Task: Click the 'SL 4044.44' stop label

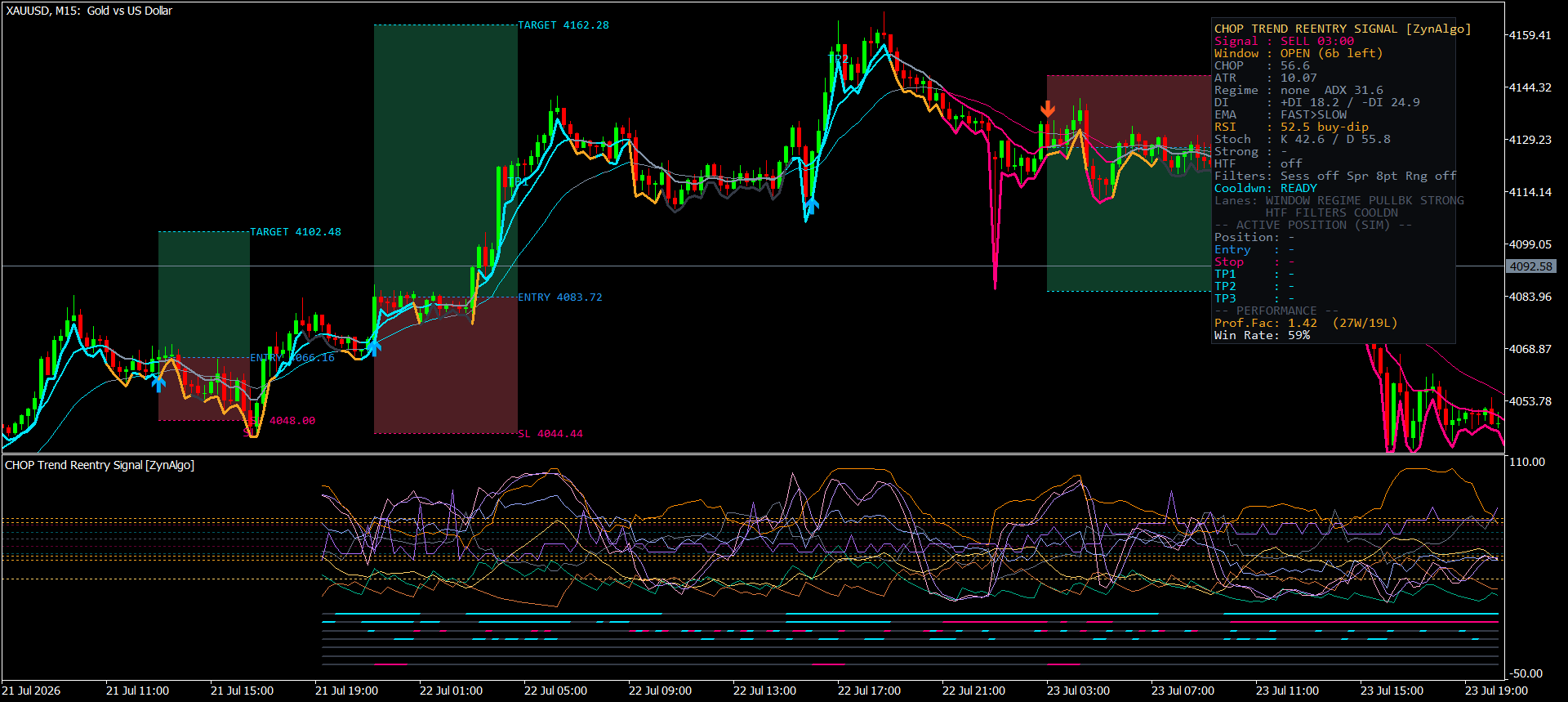Action: 550,434
